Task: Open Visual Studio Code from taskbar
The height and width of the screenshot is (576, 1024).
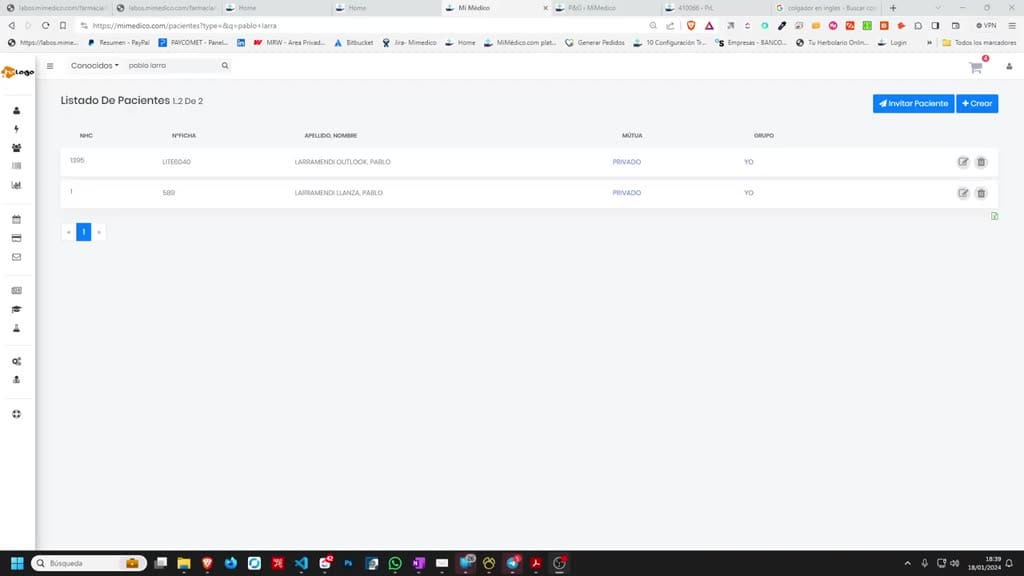Action: pyautogui.click(x=301, y=563)
